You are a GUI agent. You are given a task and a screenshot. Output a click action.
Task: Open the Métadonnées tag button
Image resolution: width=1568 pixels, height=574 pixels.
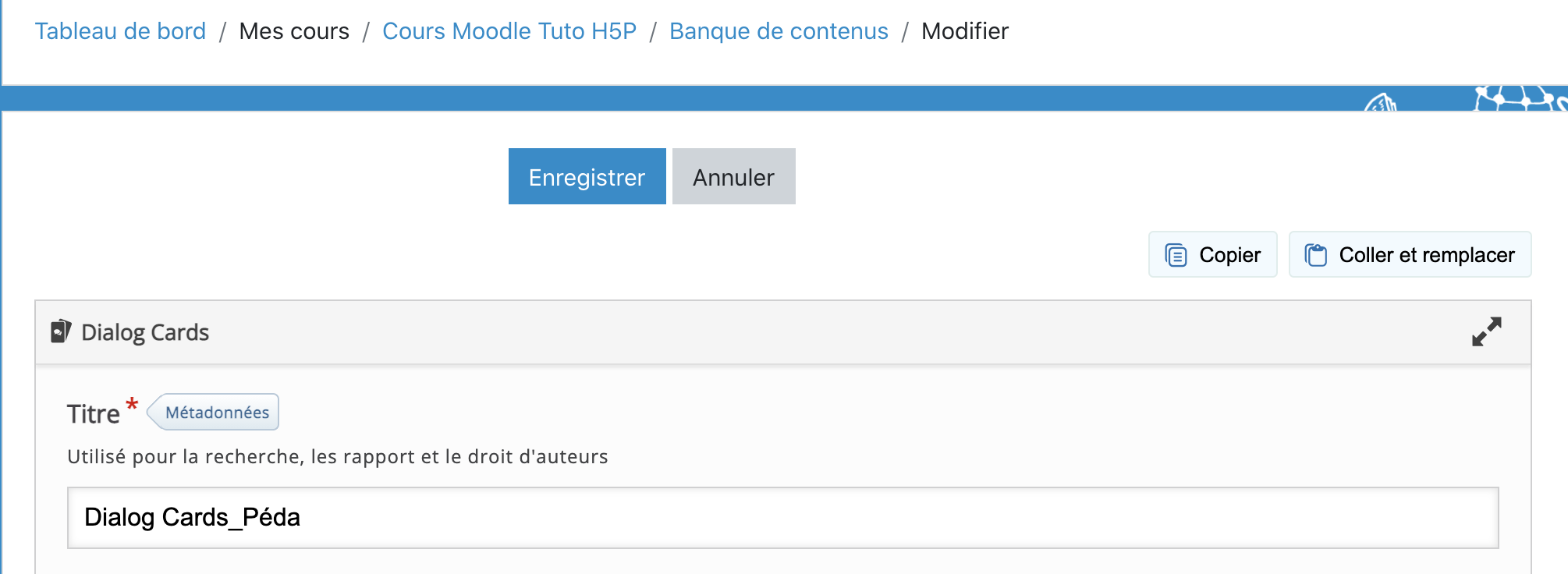tap(216, 413)
